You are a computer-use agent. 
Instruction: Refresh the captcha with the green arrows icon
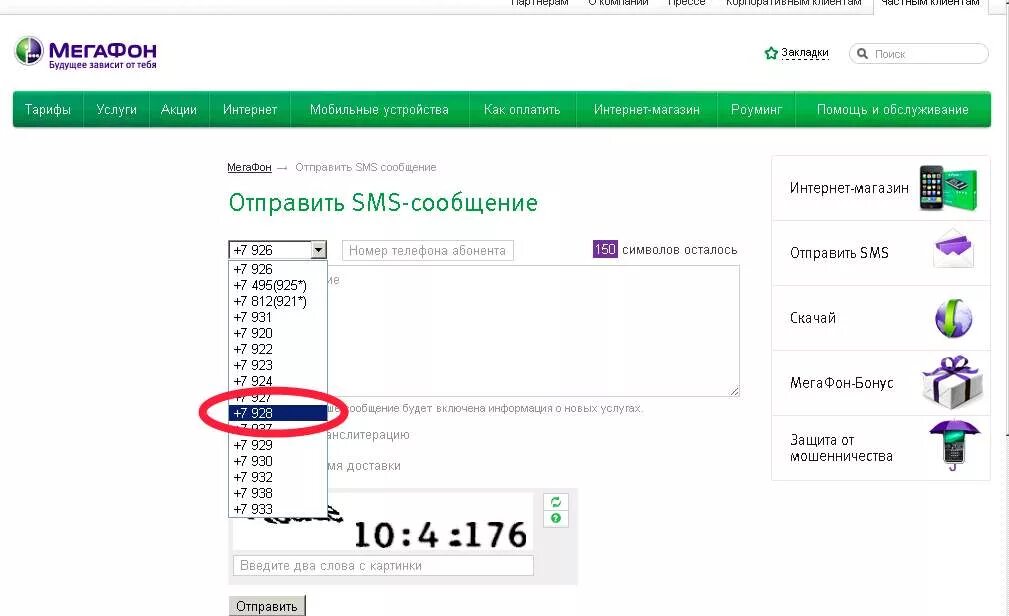point(555,502)
